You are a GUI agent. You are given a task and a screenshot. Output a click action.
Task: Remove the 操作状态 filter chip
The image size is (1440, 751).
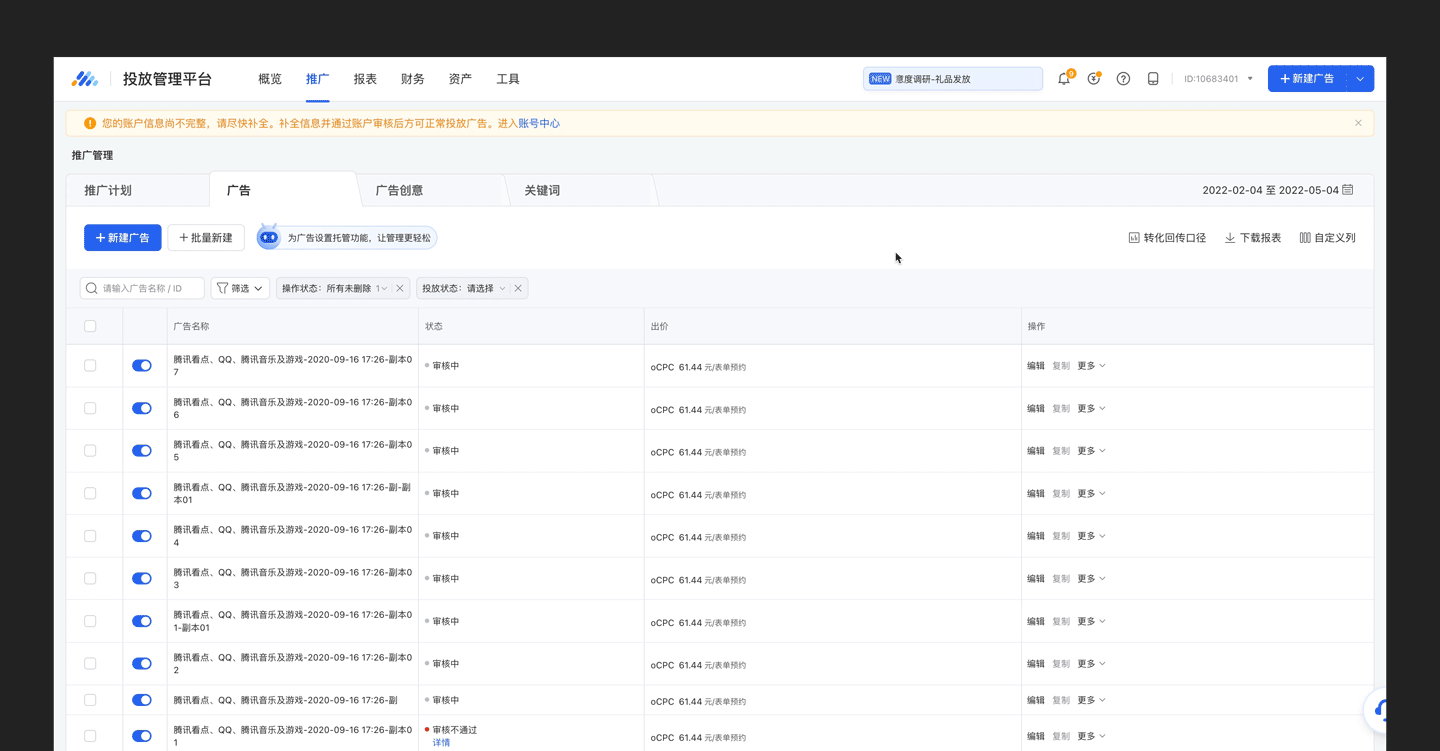[x=400, y=288]
